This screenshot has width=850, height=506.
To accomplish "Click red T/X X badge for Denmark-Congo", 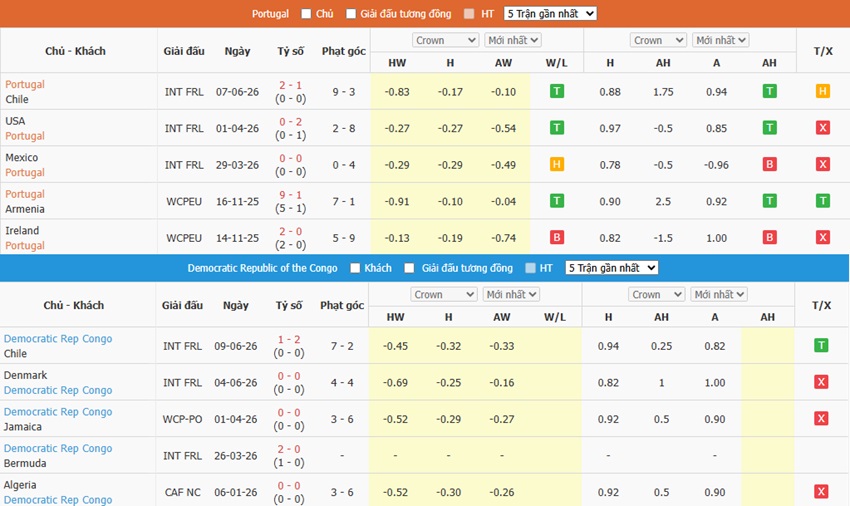I will point(821,382).
